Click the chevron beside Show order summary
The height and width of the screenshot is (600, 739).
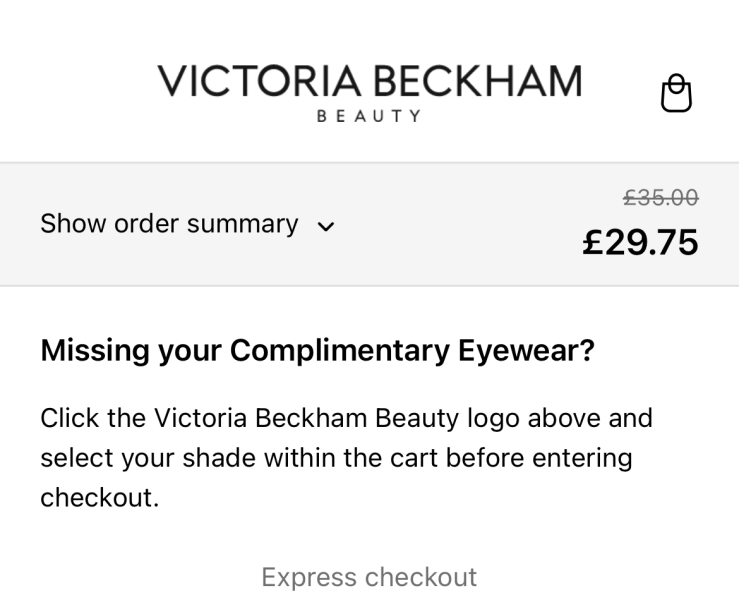325,226
